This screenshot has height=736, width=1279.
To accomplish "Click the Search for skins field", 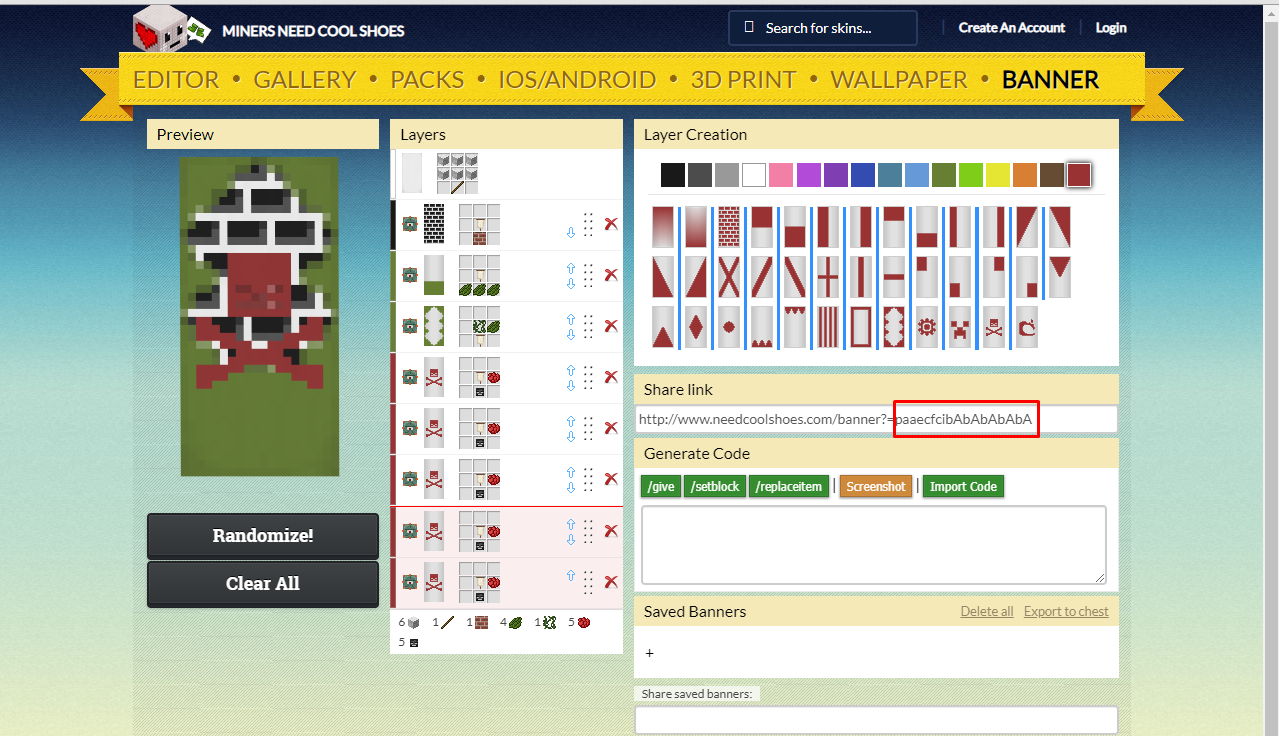I will pos(823,28).
